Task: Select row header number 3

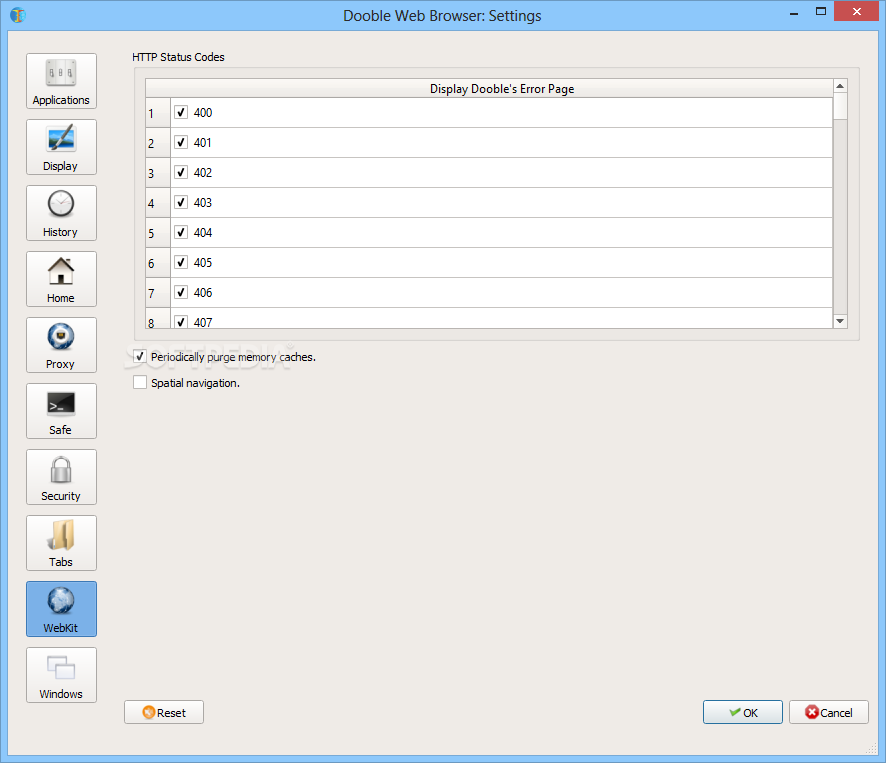Action: pos(158,173)
